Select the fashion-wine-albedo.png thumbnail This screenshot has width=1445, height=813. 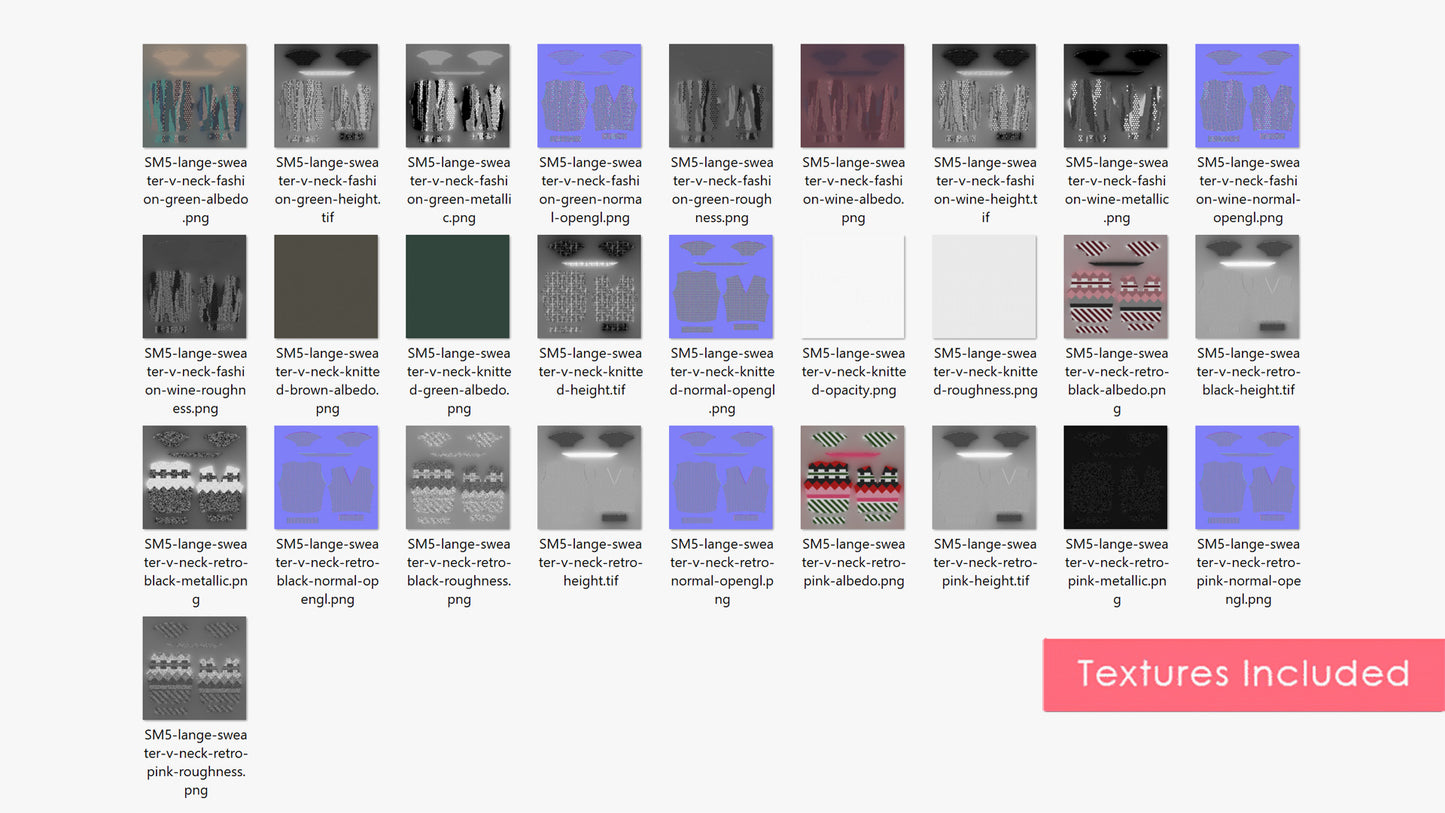pyautogui.click(x=852, y=96)
